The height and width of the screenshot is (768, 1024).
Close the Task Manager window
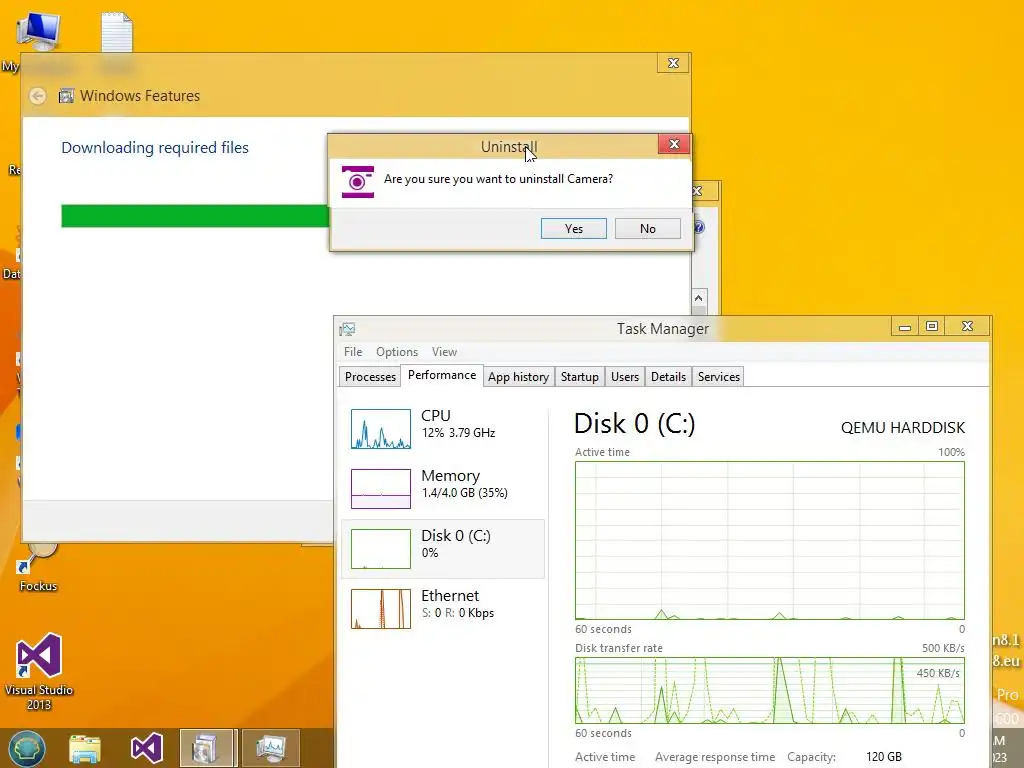tap(967, 327)
